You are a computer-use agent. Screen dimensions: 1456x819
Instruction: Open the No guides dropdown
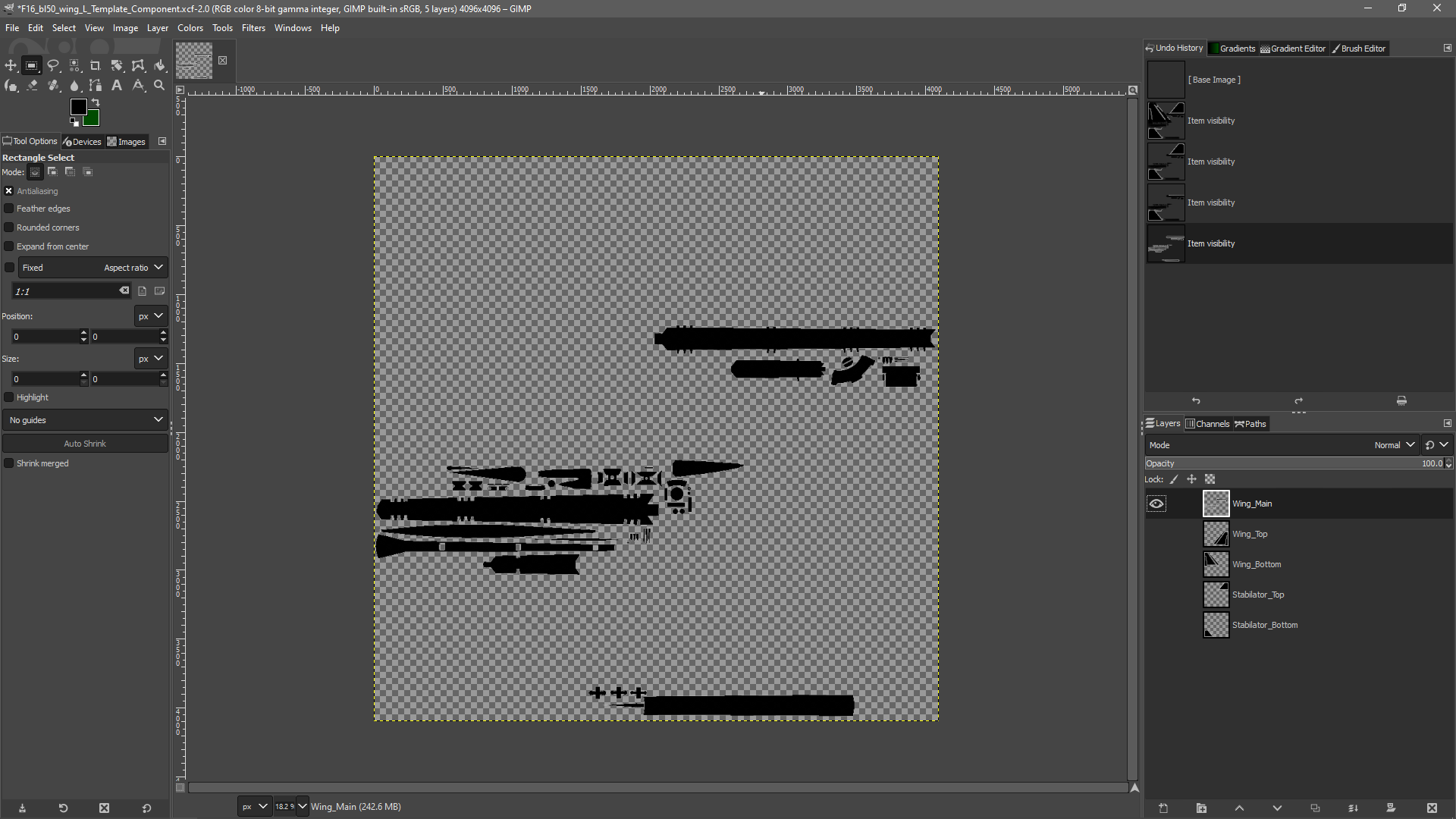[85, 420]
